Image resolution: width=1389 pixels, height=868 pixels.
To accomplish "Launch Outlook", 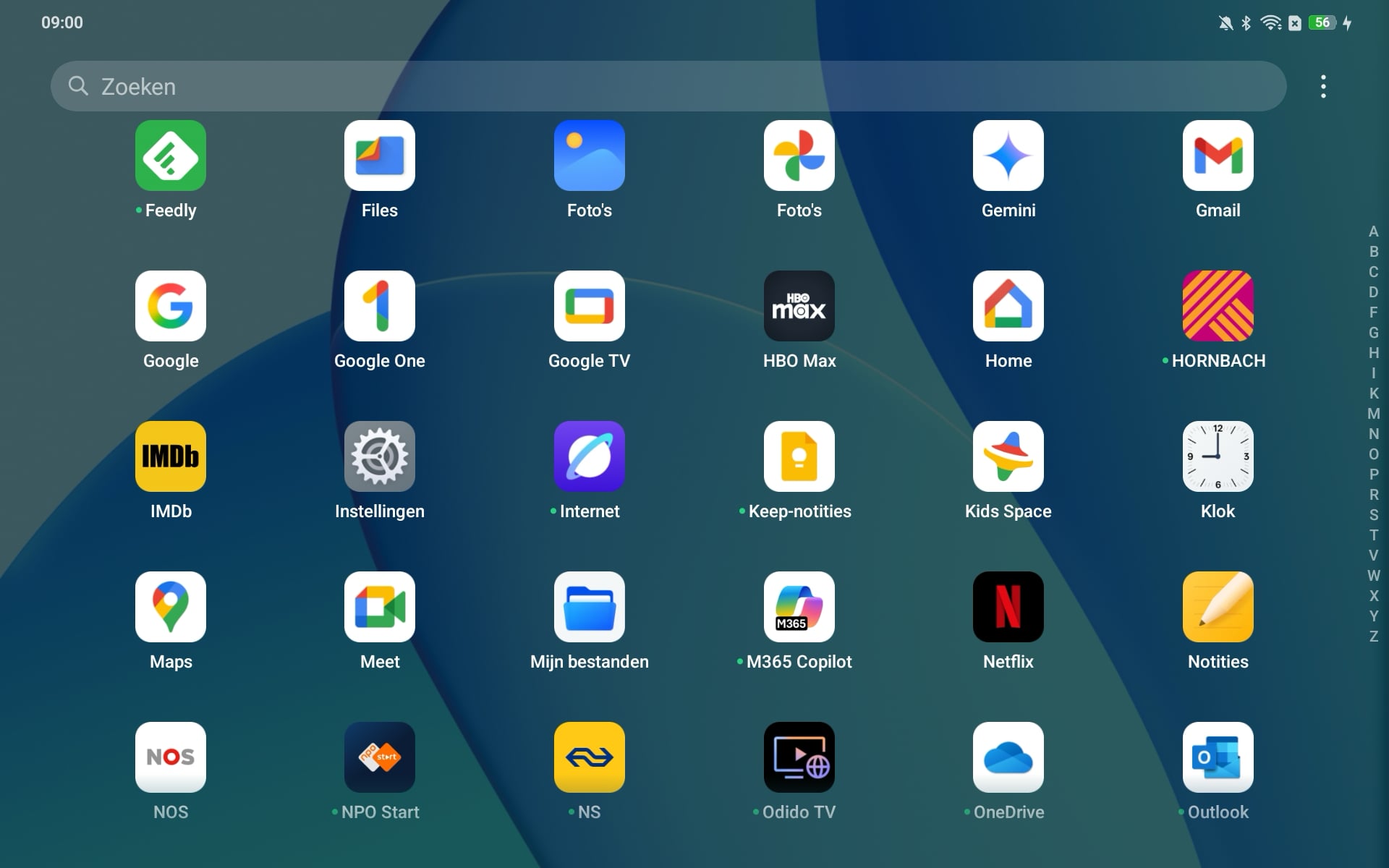I will coord(1218,757).
